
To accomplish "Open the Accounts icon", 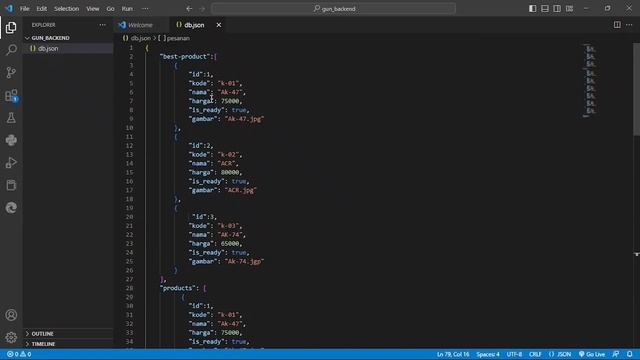I will click(11, 315).
